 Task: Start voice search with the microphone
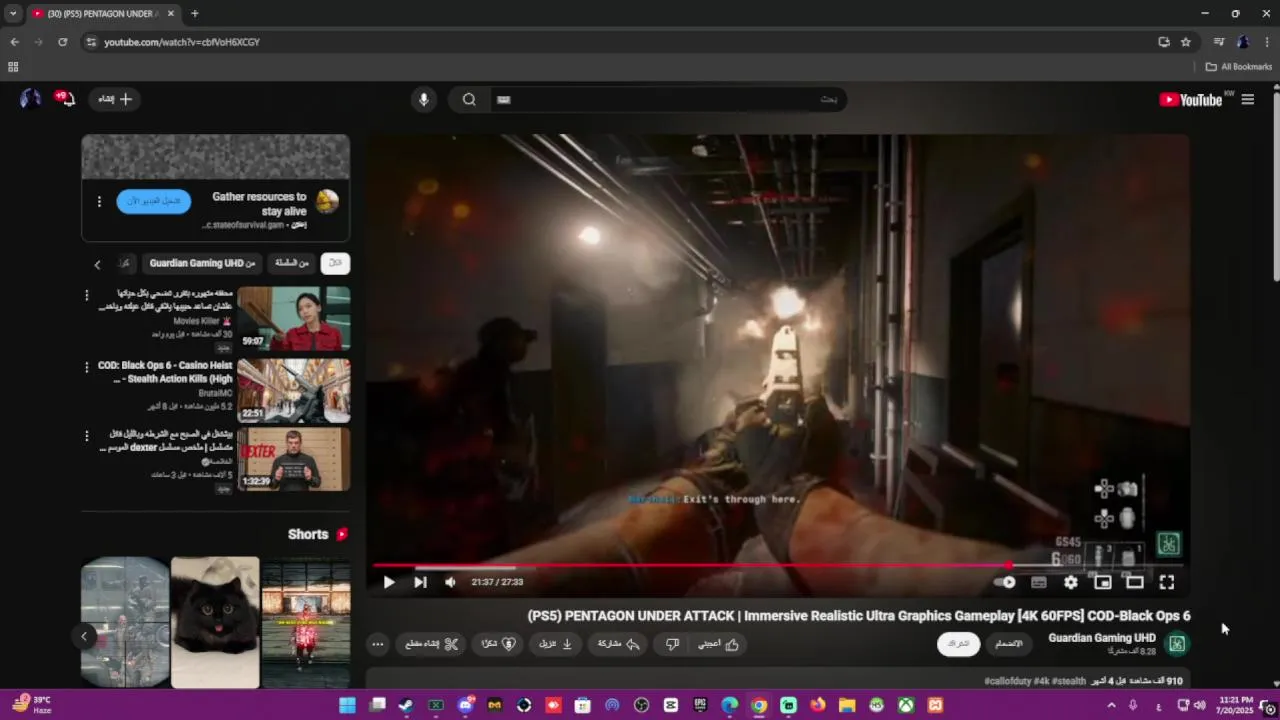423,99
